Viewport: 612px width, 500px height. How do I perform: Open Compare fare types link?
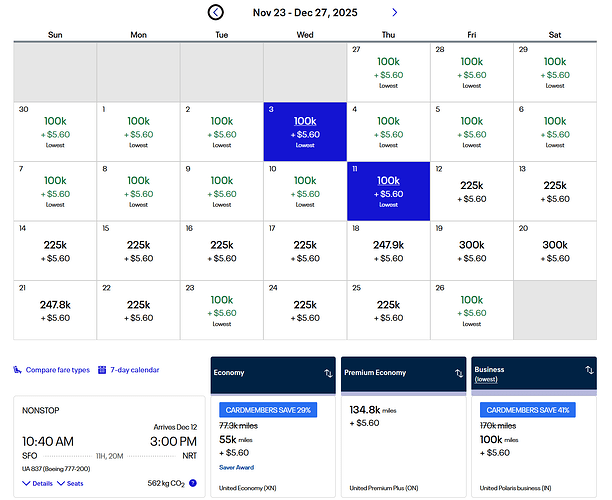[57, 370]
